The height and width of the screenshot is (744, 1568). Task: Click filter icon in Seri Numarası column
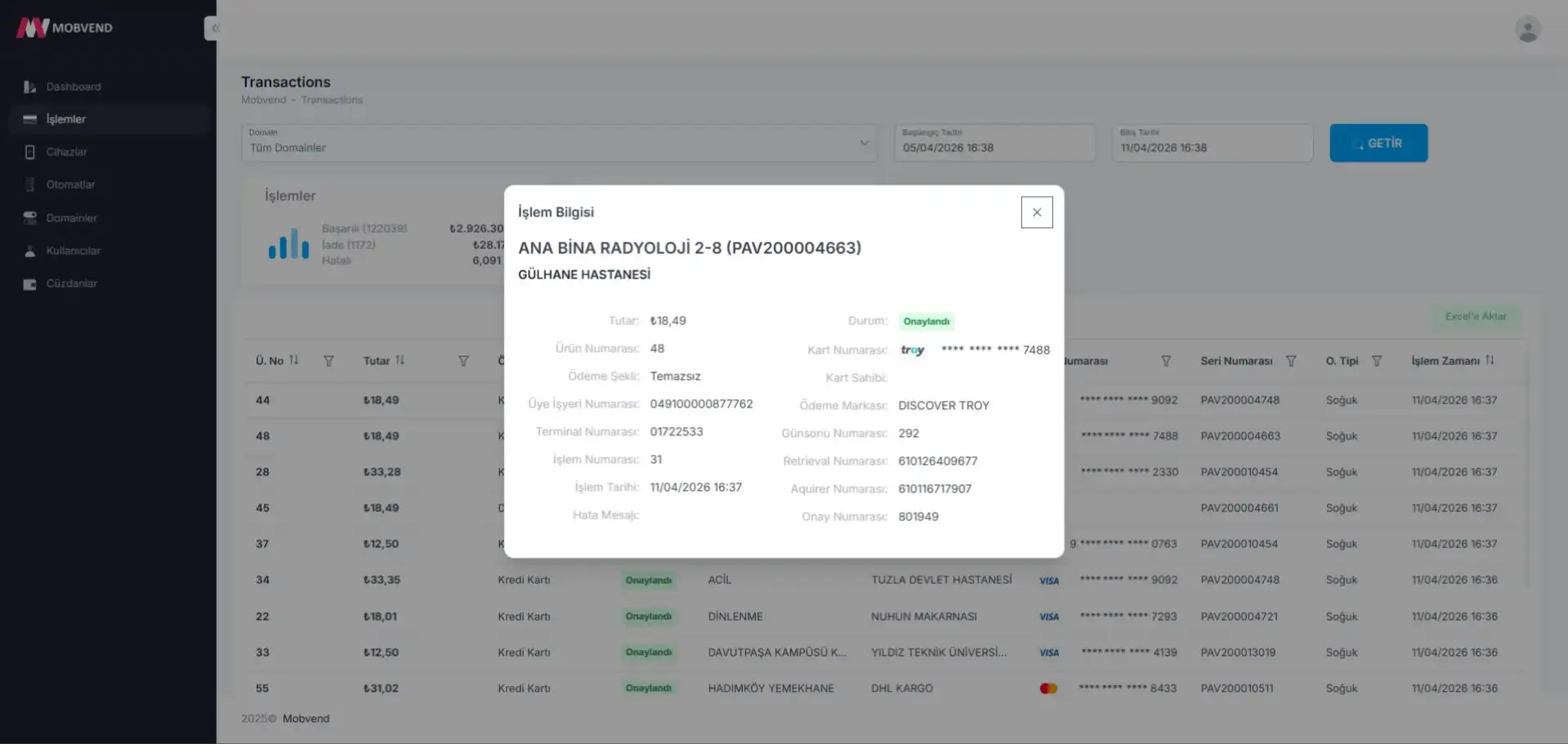coord(1291,361)
